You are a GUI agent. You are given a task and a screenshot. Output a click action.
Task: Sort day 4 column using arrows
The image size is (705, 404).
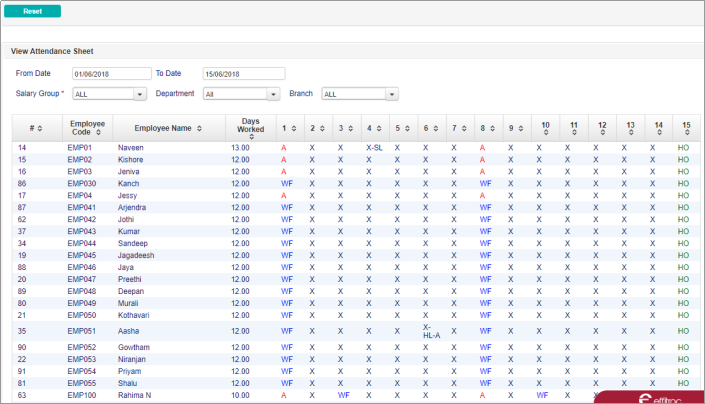point(379,129)
